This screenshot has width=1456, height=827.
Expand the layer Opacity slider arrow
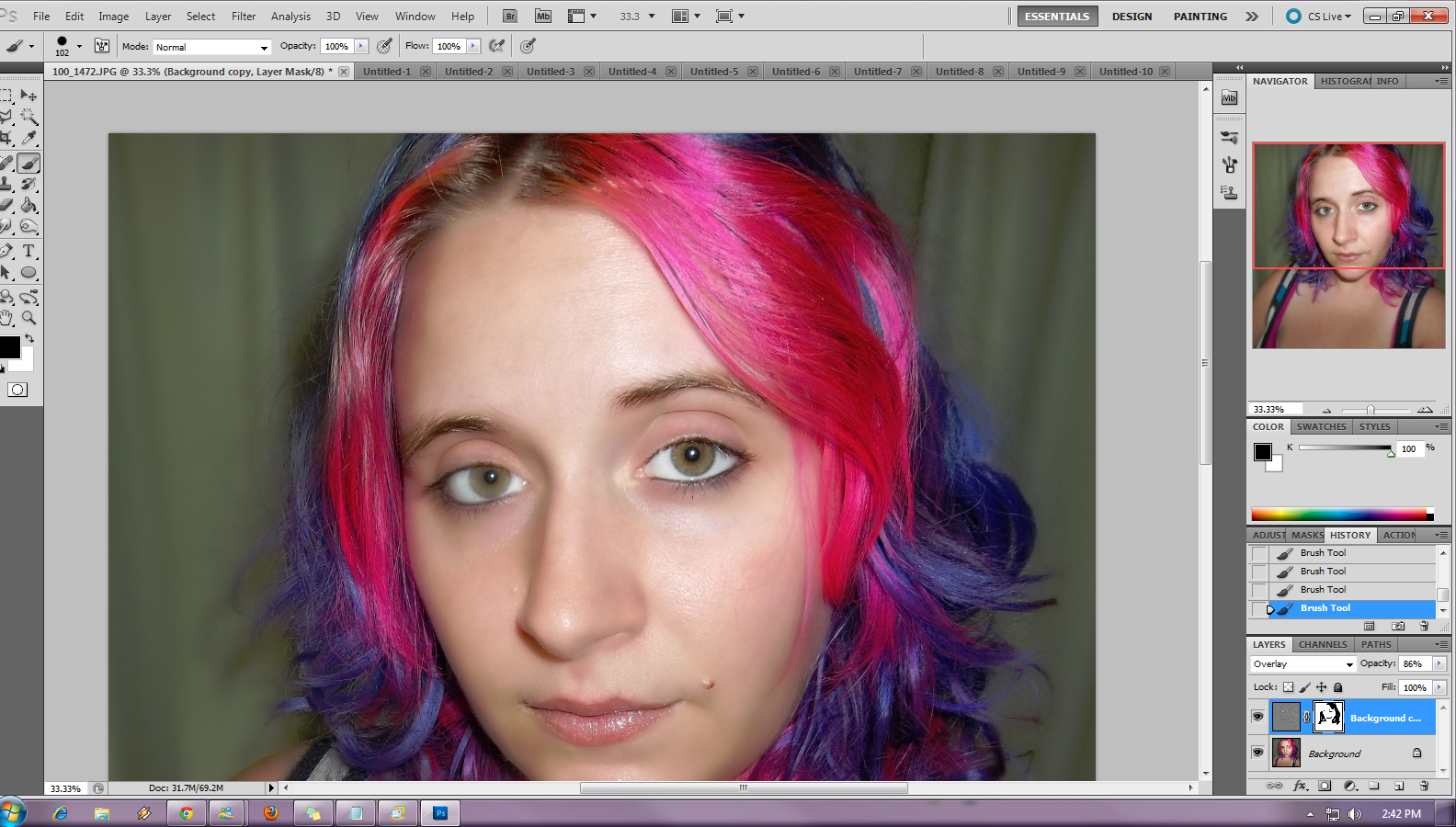(1439, 663)
